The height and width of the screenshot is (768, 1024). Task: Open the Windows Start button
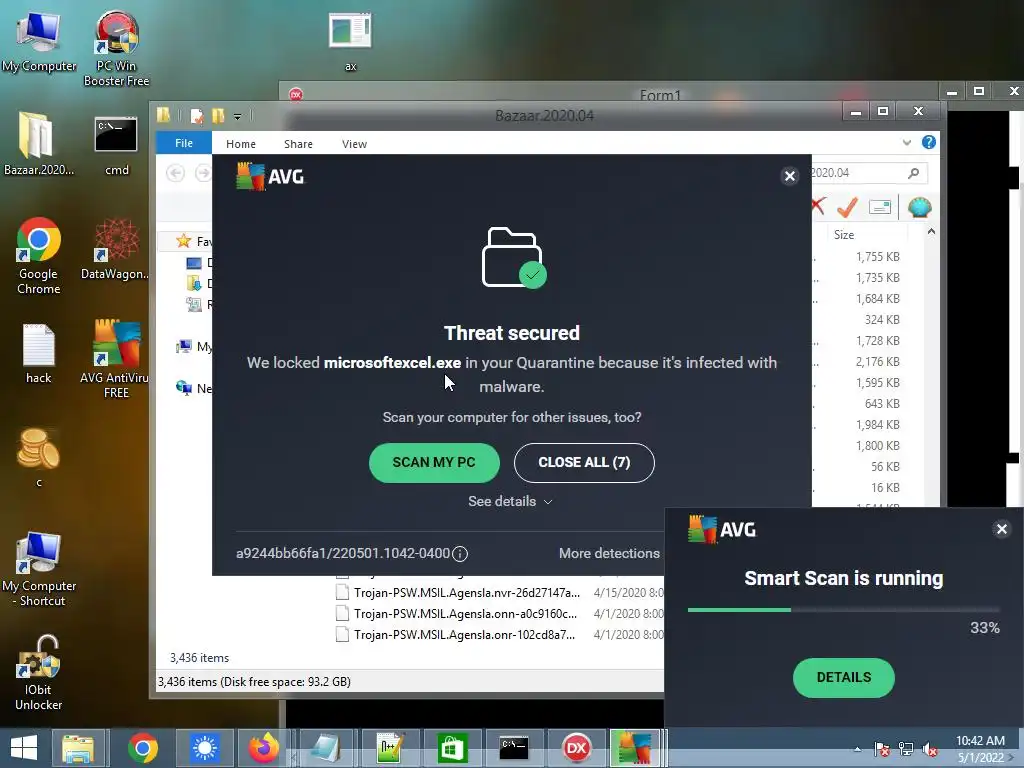pos(24,748)
